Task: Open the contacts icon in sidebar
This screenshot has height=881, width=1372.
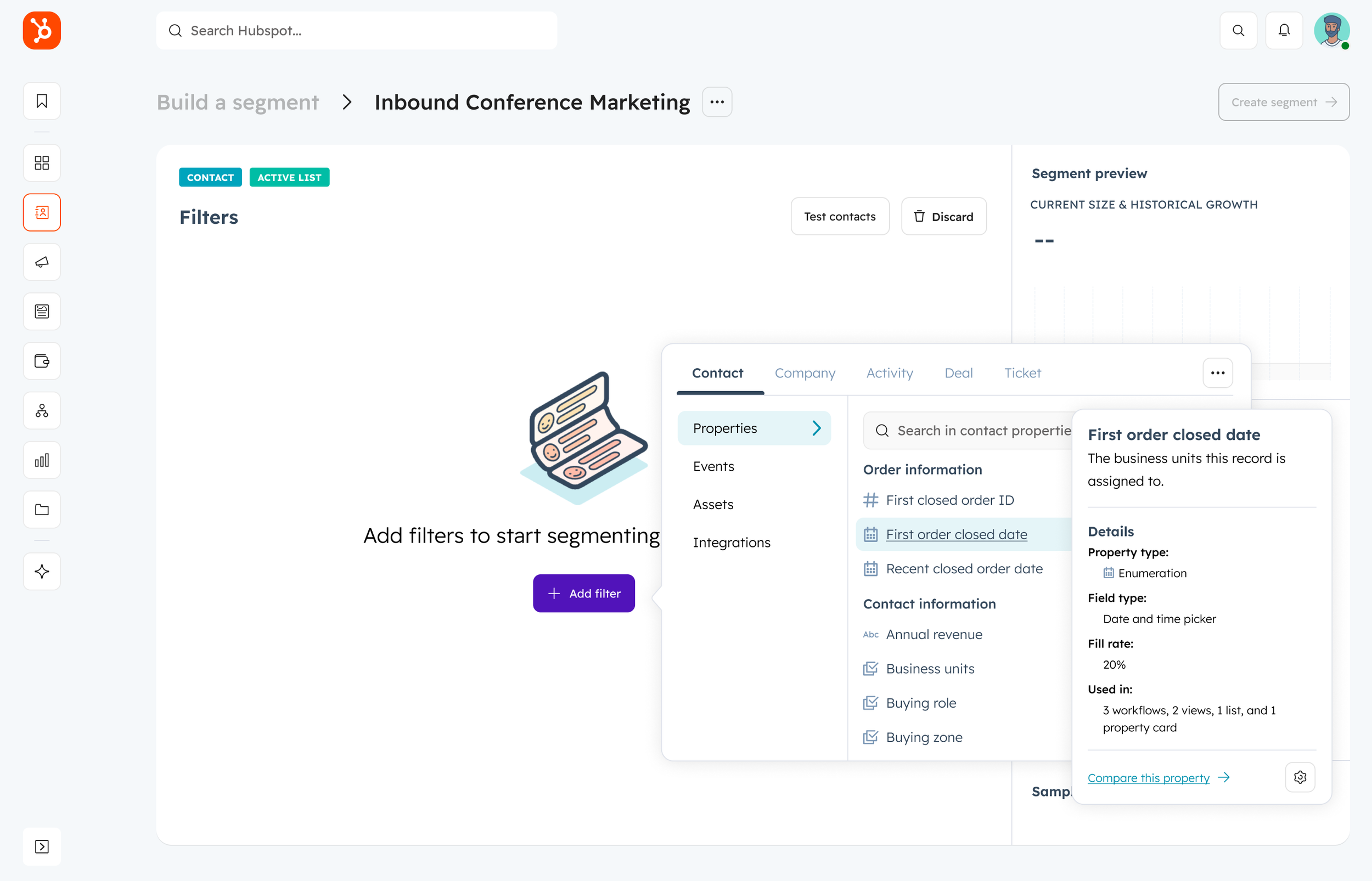Action: point(42,212)
